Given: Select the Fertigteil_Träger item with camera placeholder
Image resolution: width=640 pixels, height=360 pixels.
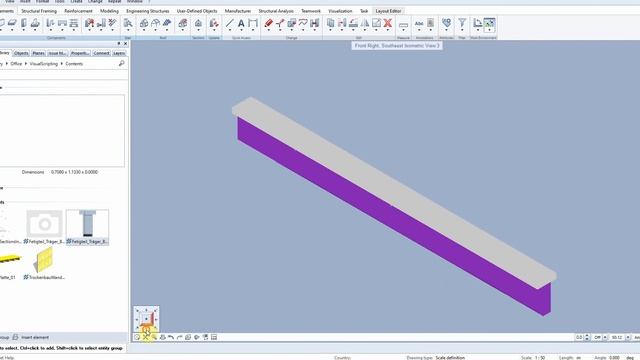Looking at the screenshot, I should [x=44, y=227].
